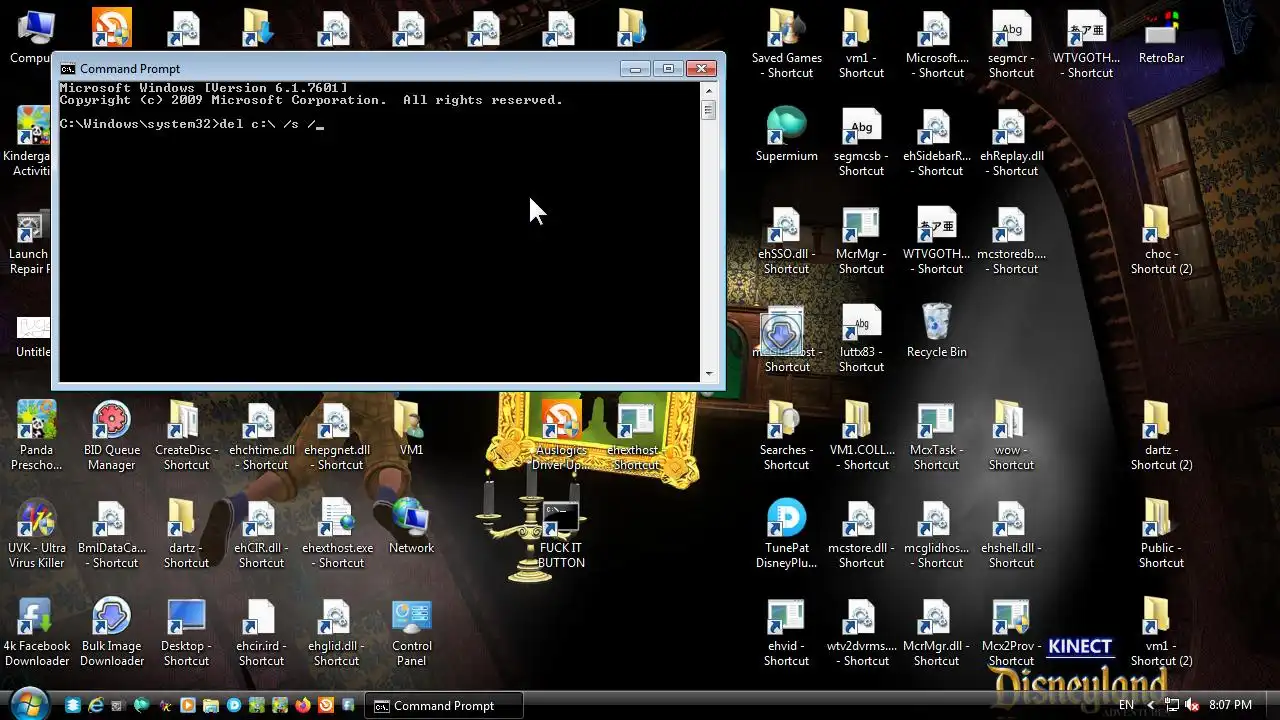The height and width of the screenshot is (720, 1280).
Task: Select the ehSSO.dll shortcut icon
Action: click(x=787, y=240)
